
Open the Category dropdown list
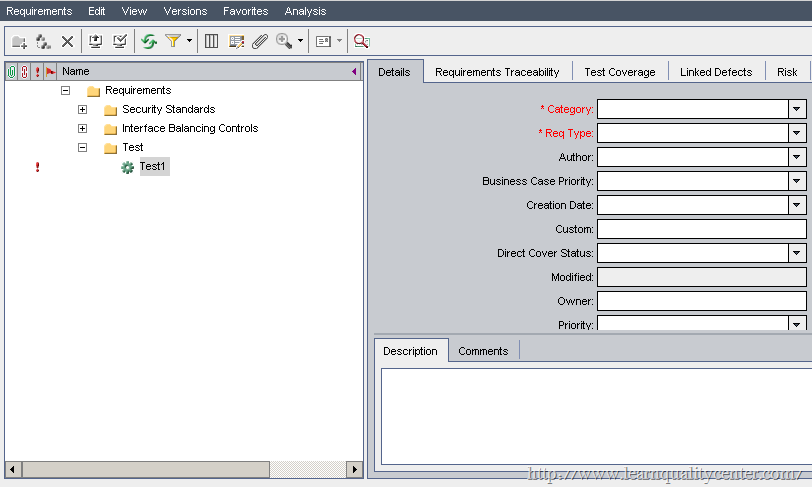pos(796,109)
